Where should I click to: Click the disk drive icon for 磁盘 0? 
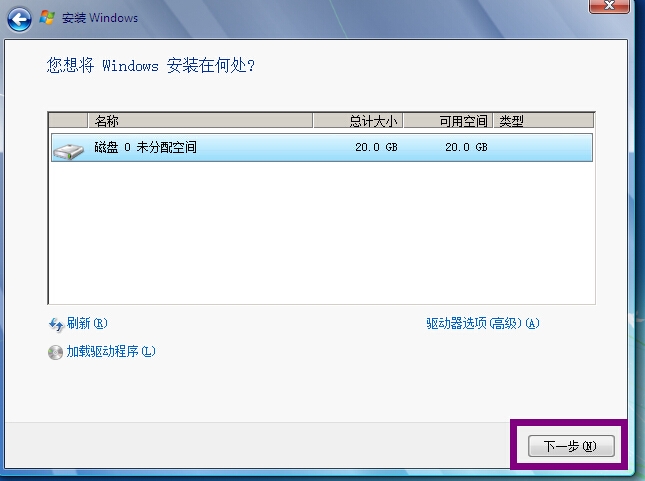coord(68,151)
